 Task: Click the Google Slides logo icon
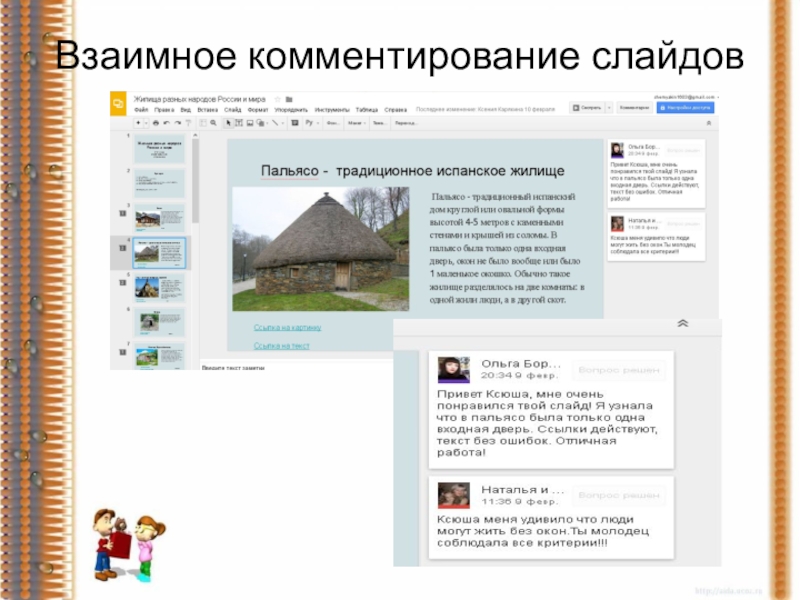[x=119, y=102]
